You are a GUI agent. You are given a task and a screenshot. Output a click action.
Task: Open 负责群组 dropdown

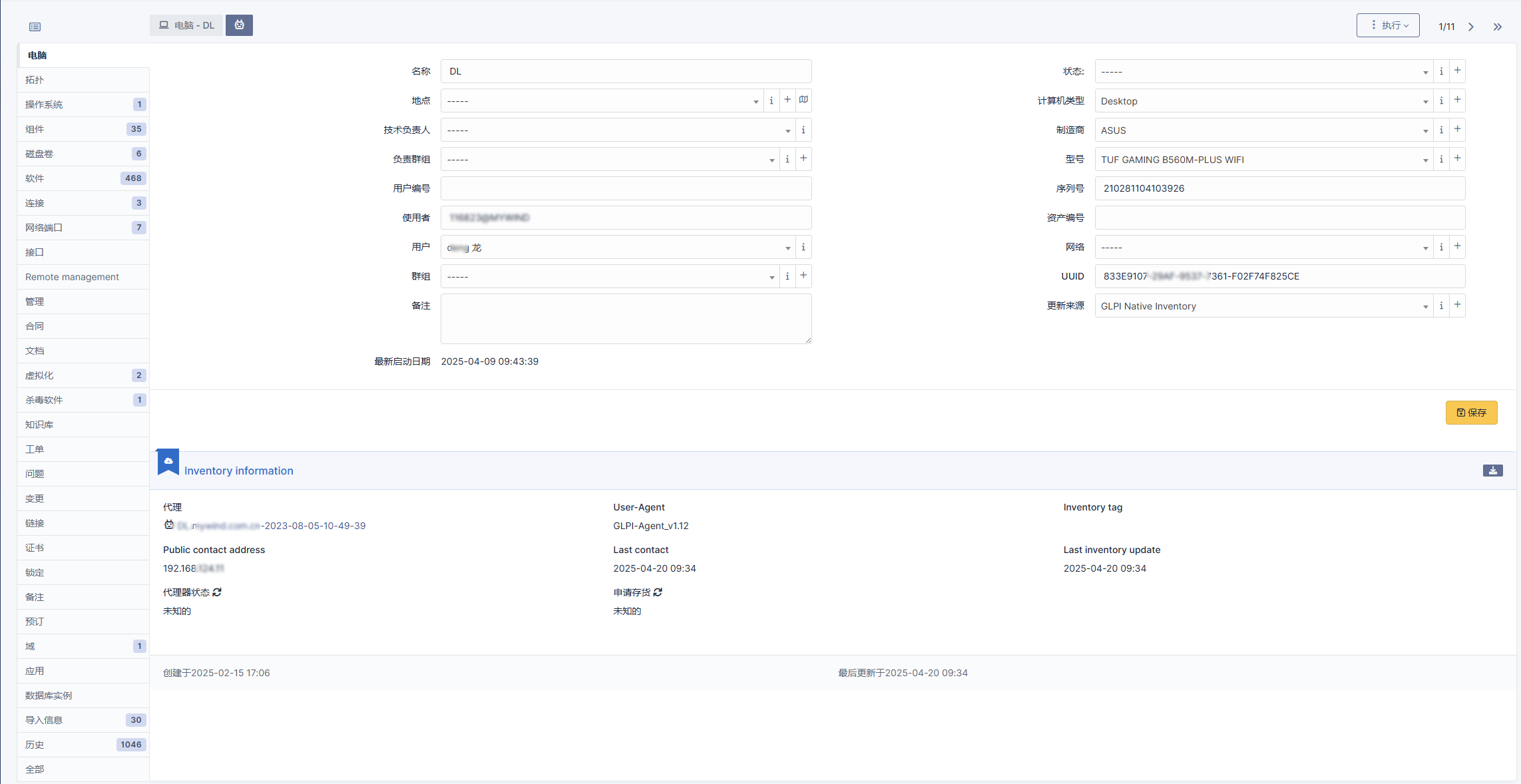click(610, 159)
